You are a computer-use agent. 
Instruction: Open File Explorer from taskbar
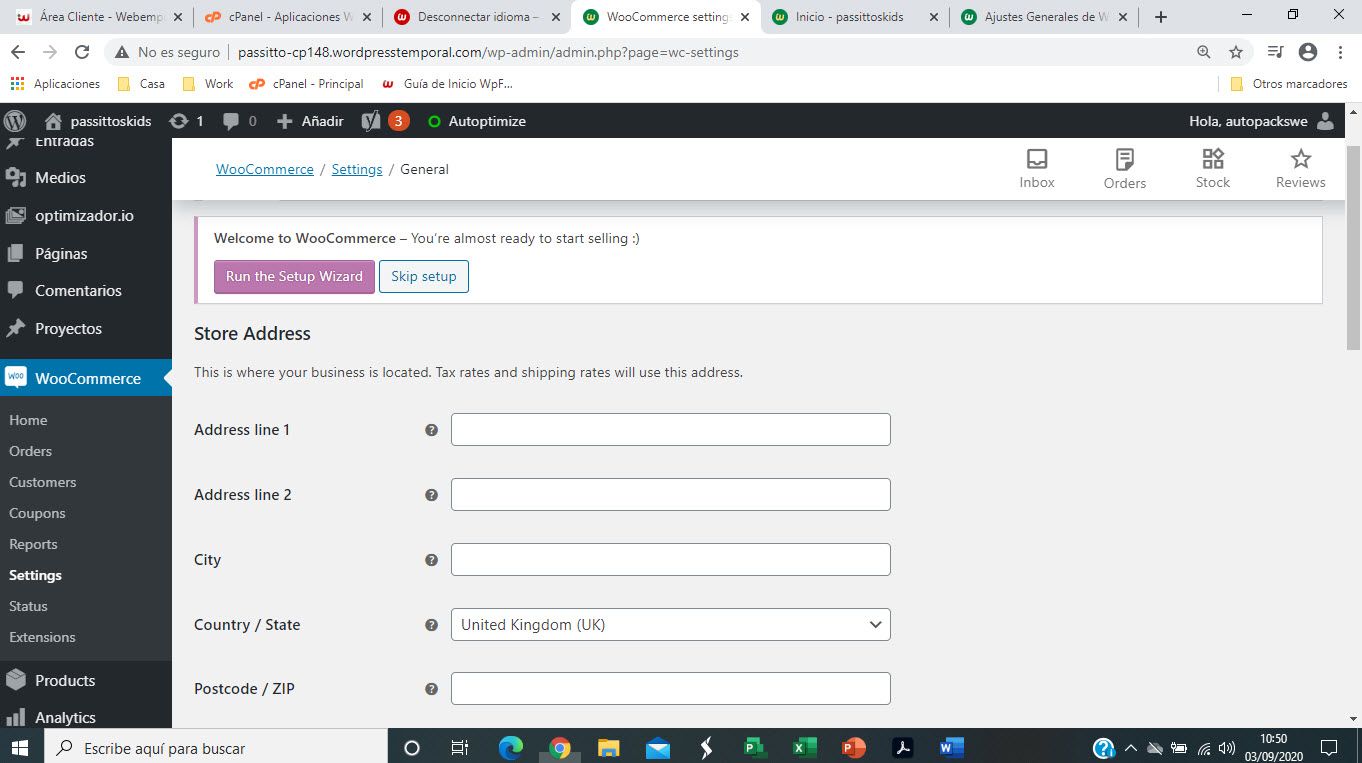[x=608, y=747]
